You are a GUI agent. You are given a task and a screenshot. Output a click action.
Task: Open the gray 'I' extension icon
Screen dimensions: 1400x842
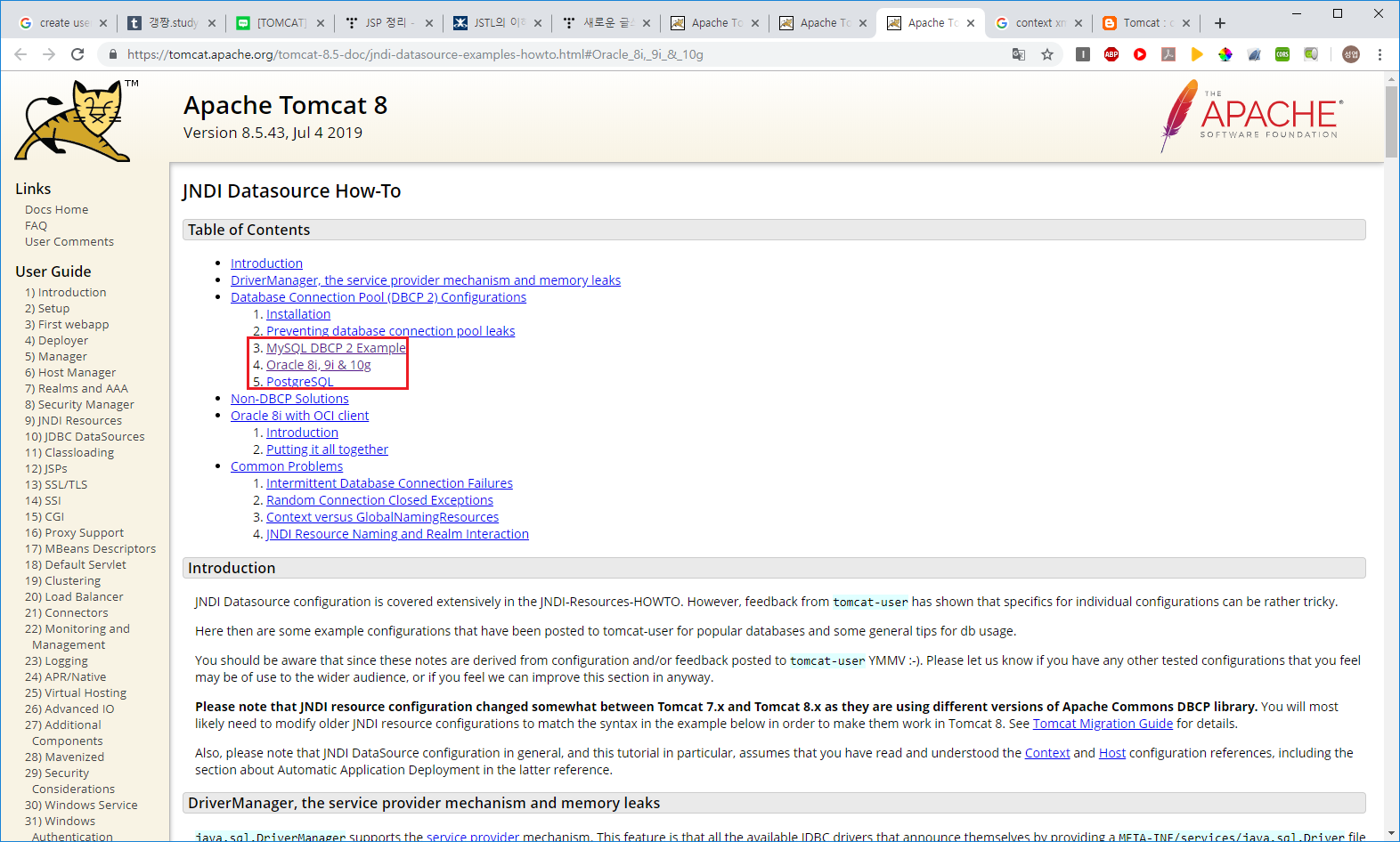pos(1083,54)
